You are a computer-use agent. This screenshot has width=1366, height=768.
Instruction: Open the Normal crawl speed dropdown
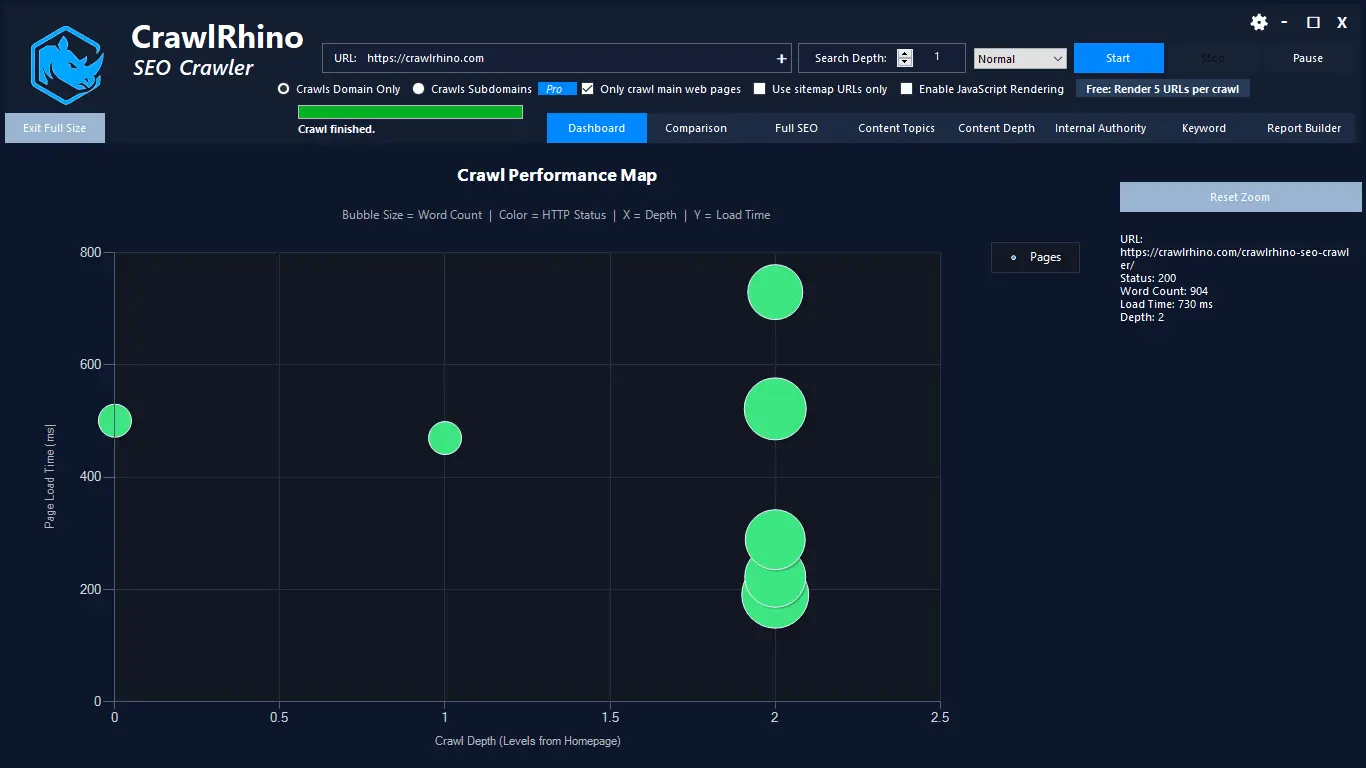pyautogui.click(x=1020, y=59)
